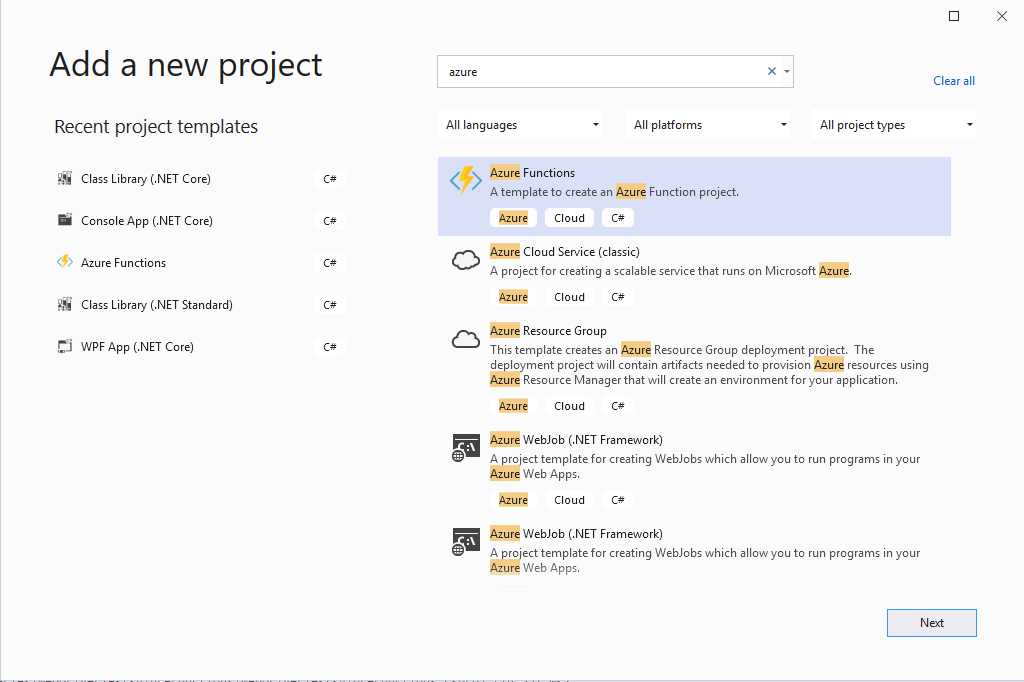Close the Add a new project dialog
The width and height of the screenshot is (1024, 682).
1002,16
